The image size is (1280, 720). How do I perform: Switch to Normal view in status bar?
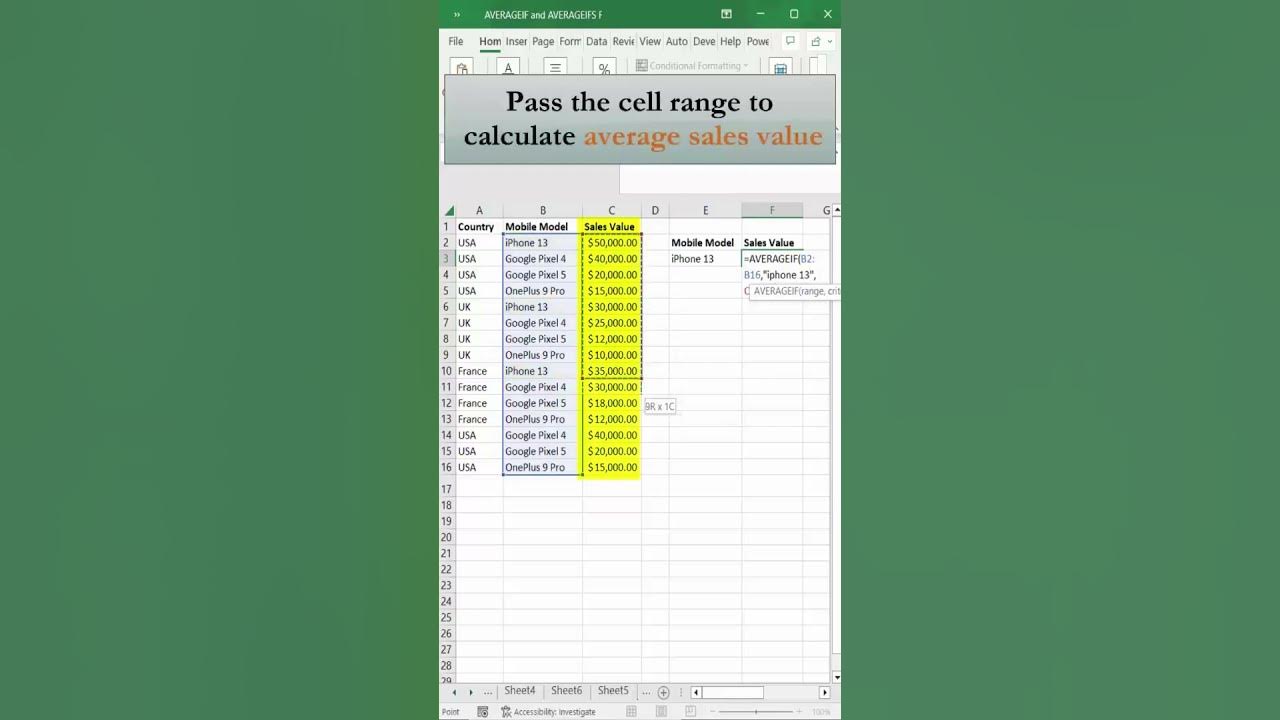pos(631,712)
